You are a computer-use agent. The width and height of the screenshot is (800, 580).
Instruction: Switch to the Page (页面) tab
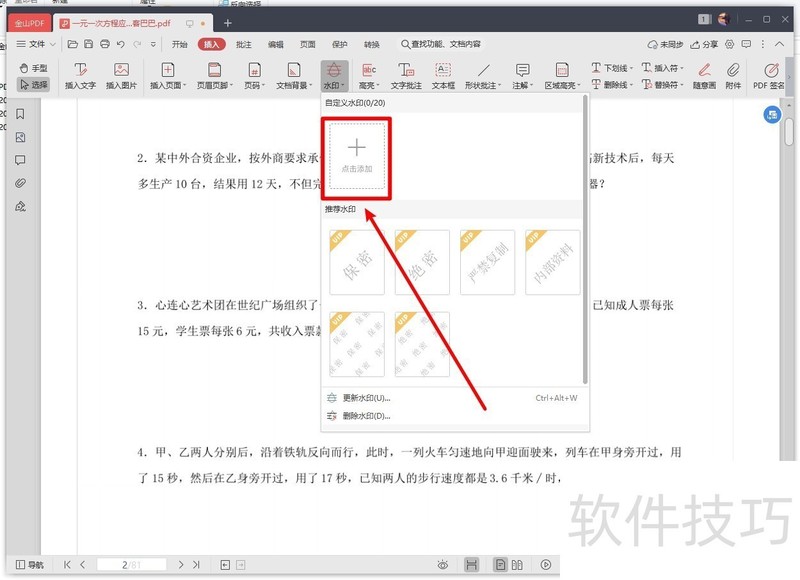click(x=308, y=44)
